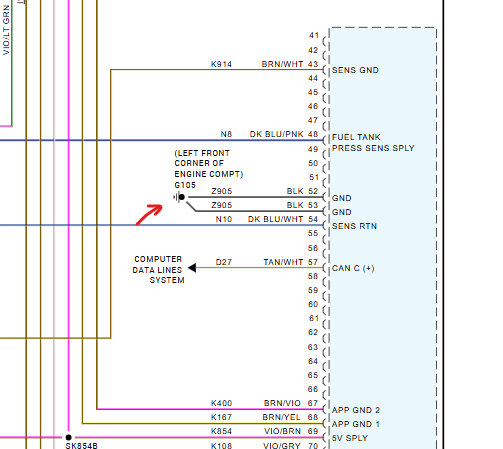
Task: Click the 5V SPLY terminal label
Action: click(x=350, y=438)
